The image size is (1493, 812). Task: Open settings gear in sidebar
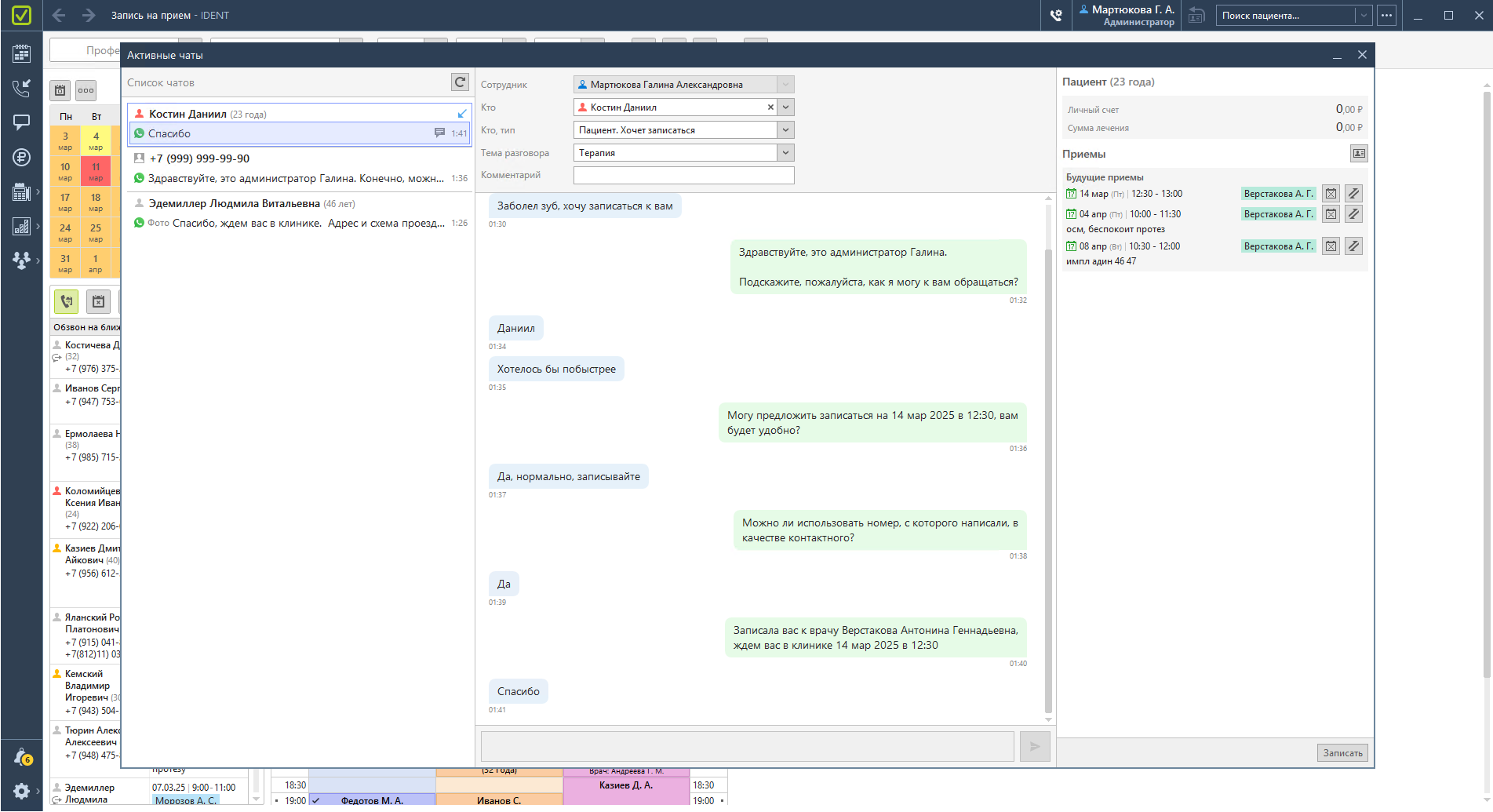[21, 791]
